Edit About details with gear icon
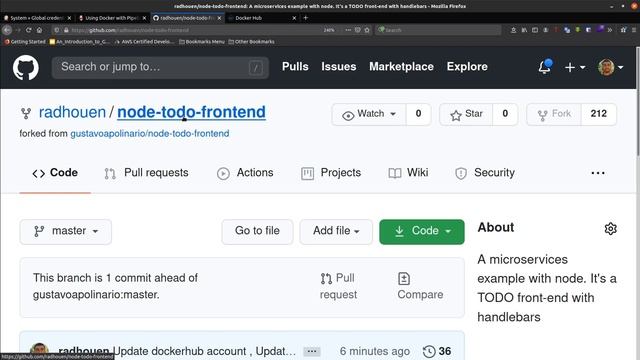640x360 pixels. [610, 229]
